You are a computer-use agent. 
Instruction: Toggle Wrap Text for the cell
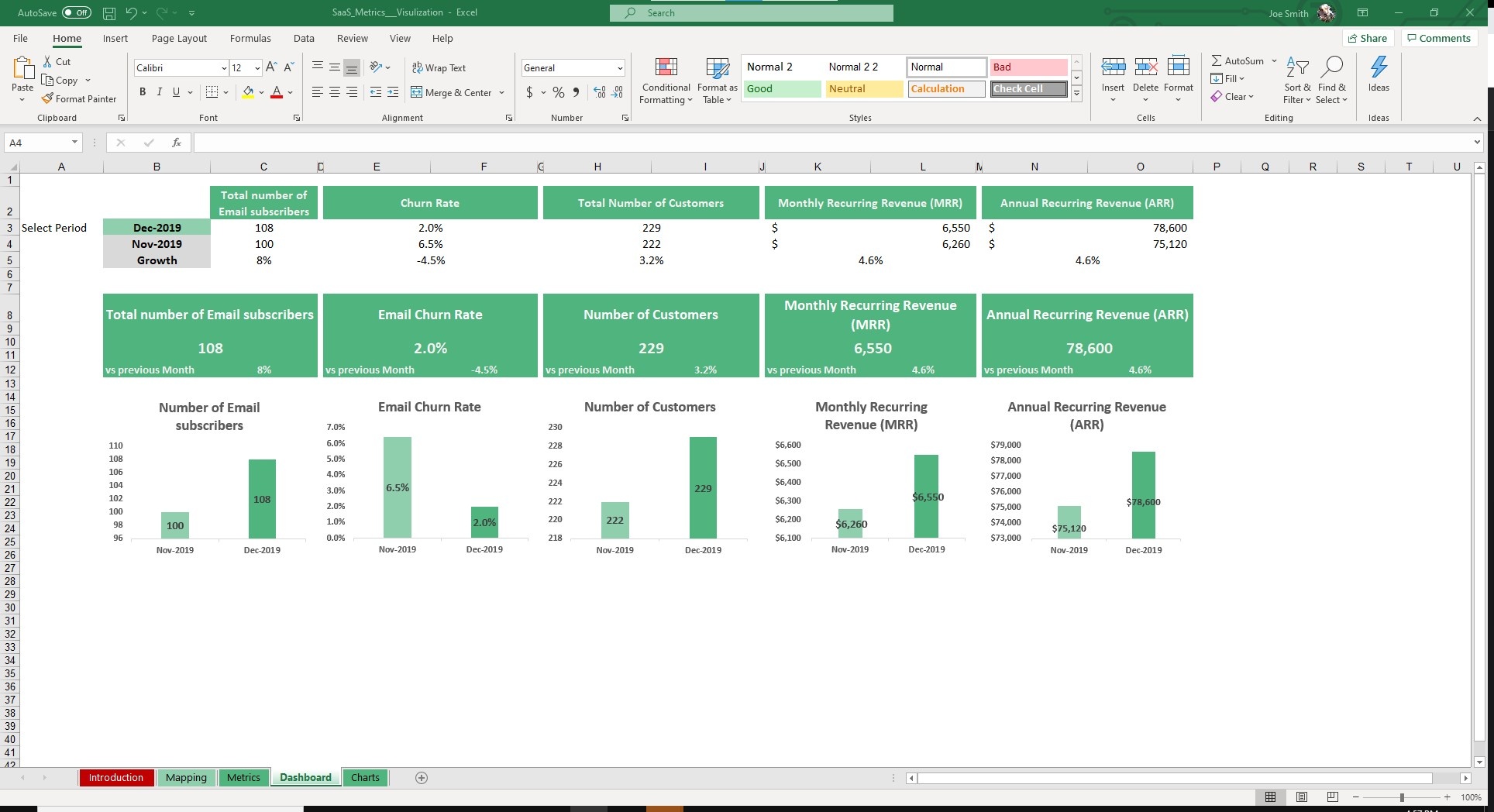pyautogui.click(x=439, y=67)
